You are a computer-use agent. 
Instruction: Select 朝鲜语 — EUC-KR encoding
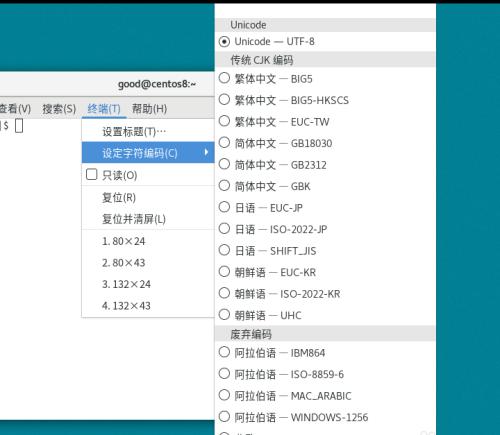tap(325, 272)
